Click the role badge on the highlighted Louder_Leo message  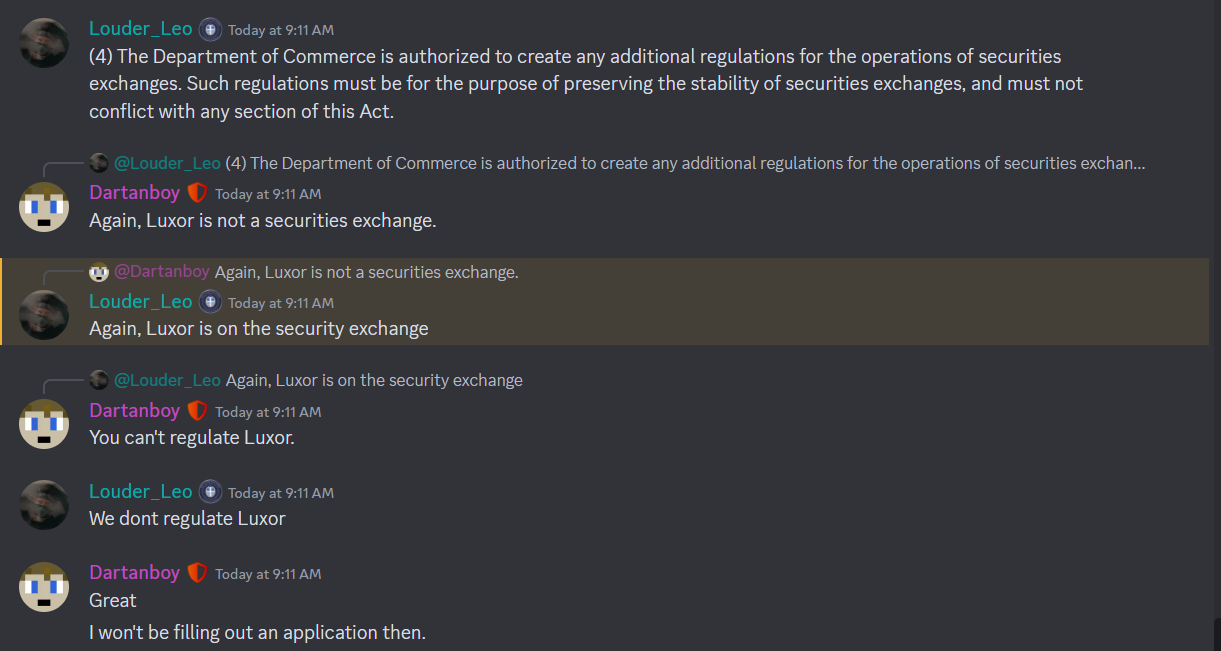[210, 302]
